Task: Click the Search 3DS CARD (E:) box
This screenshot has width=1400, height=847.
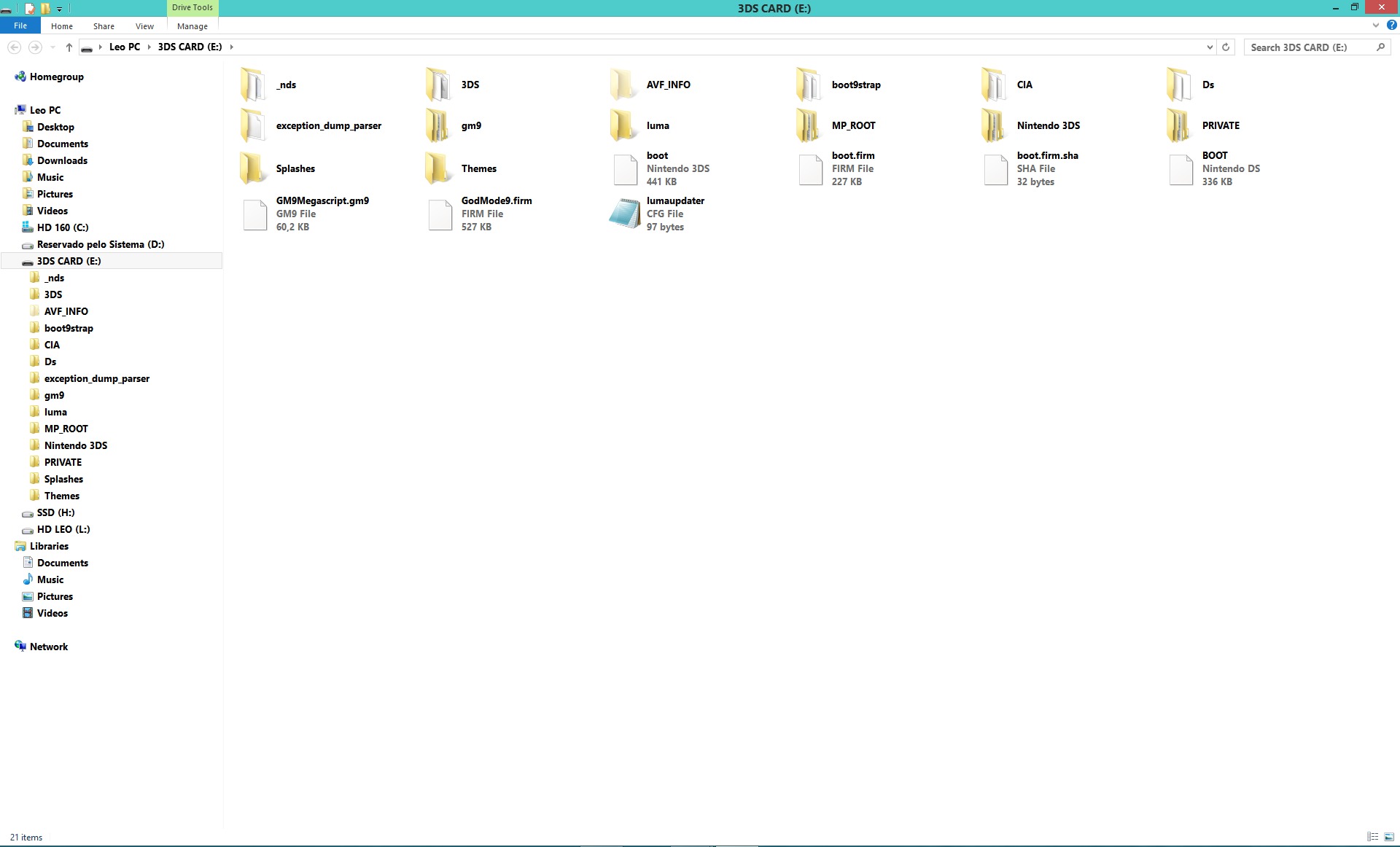Action: 1315,47
